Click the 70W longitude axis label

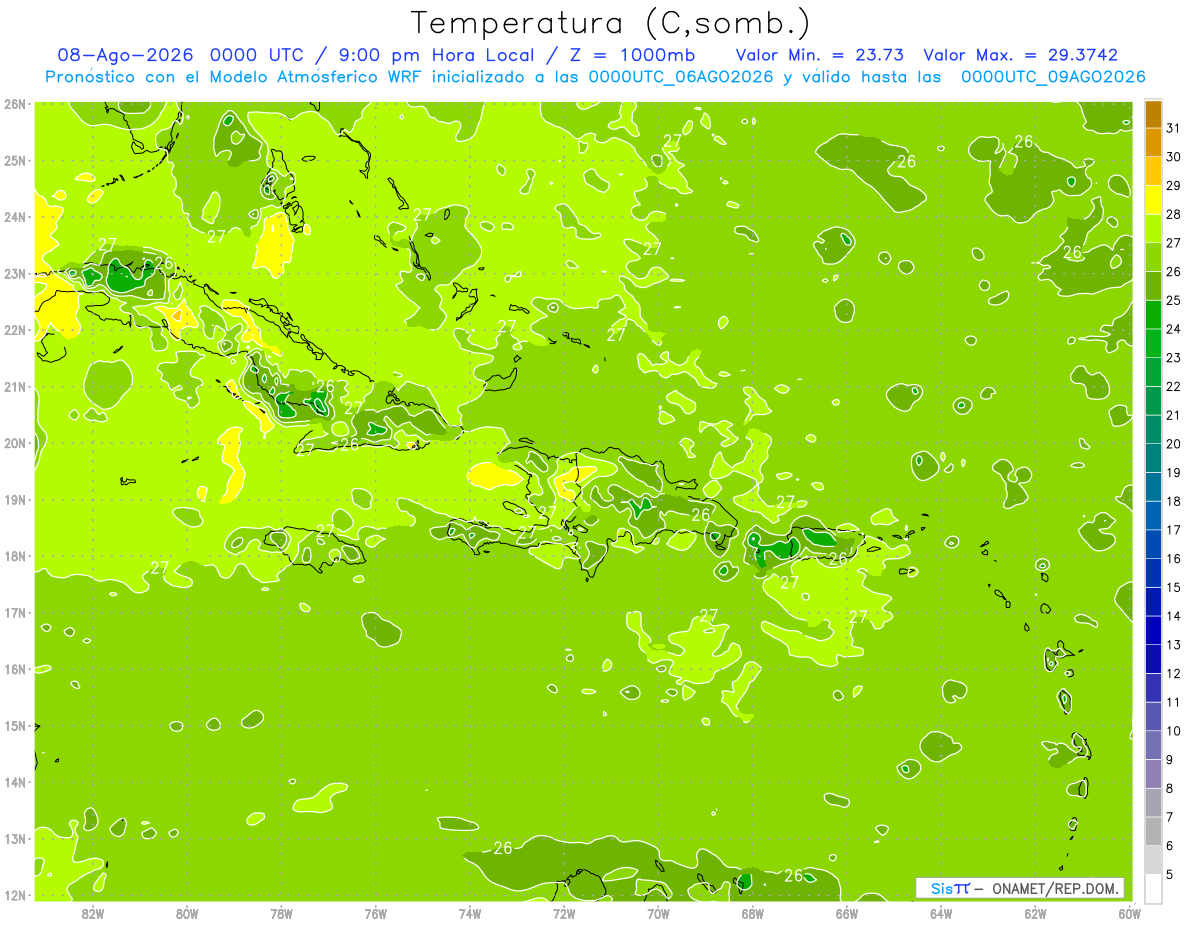click(658, 913)
